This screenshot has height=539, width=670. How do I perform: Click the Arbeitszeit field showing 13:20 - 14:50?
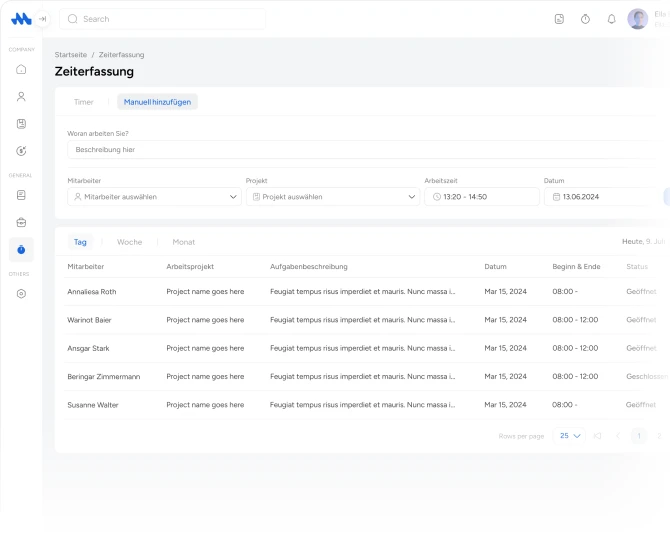[x=481, y=197]
